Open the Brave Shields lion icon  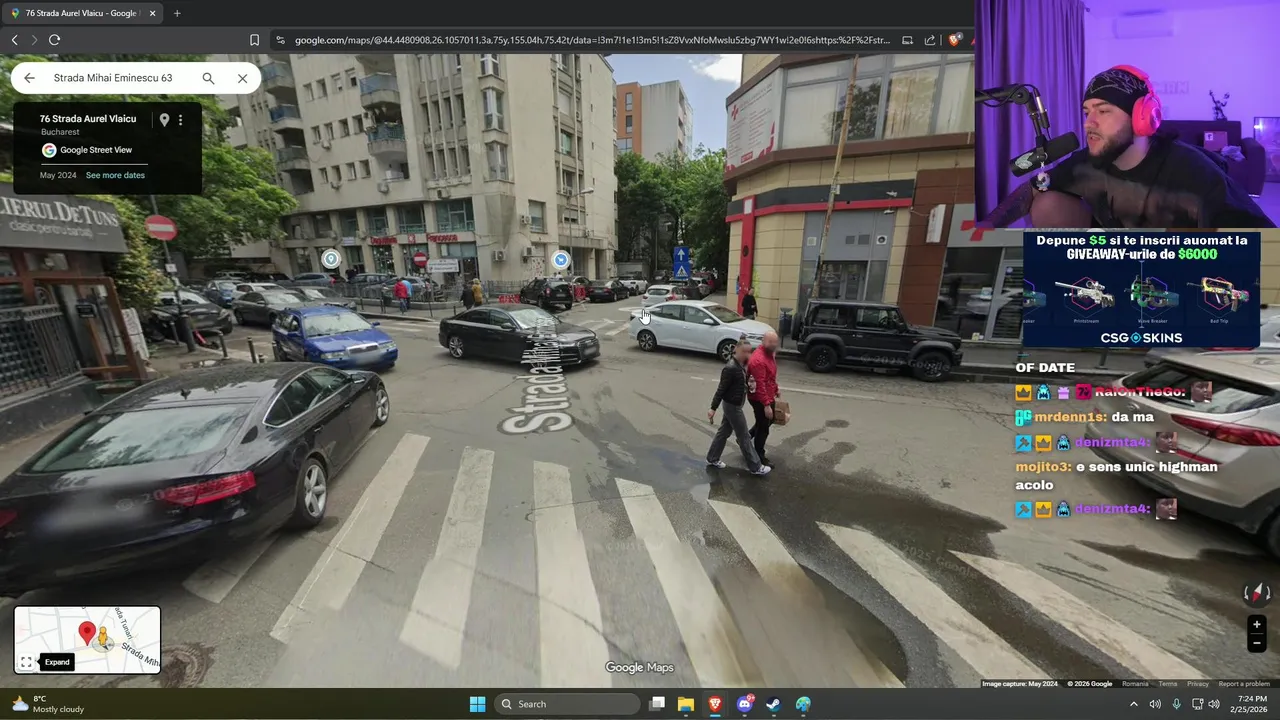[x=955, y=40]
